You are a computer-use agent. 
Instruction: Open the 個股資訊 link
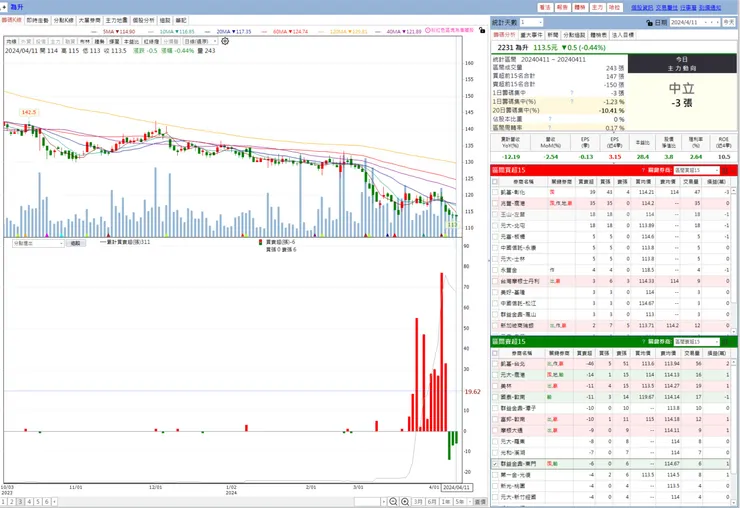642,8
